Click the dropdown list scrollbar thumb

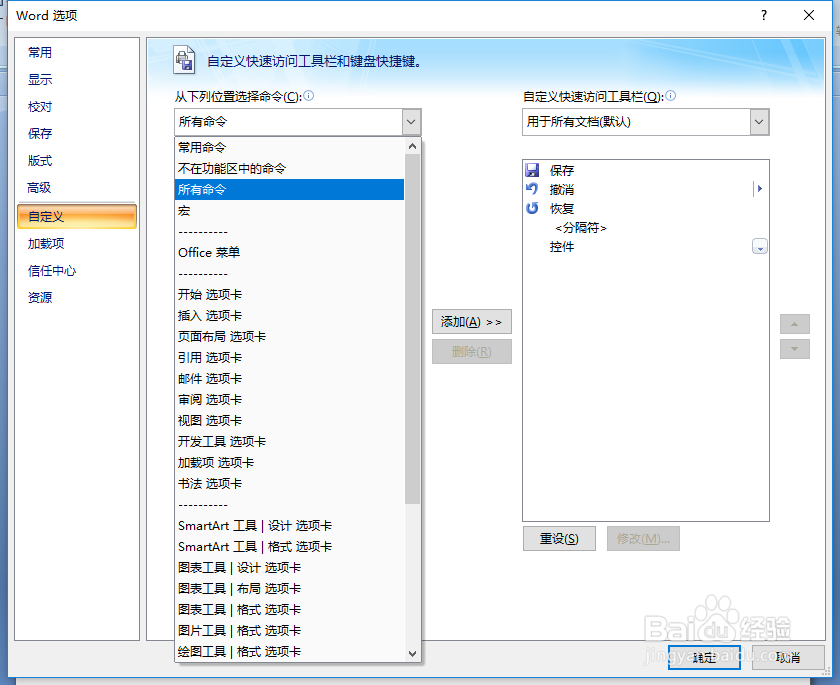[x=412, y=329]
